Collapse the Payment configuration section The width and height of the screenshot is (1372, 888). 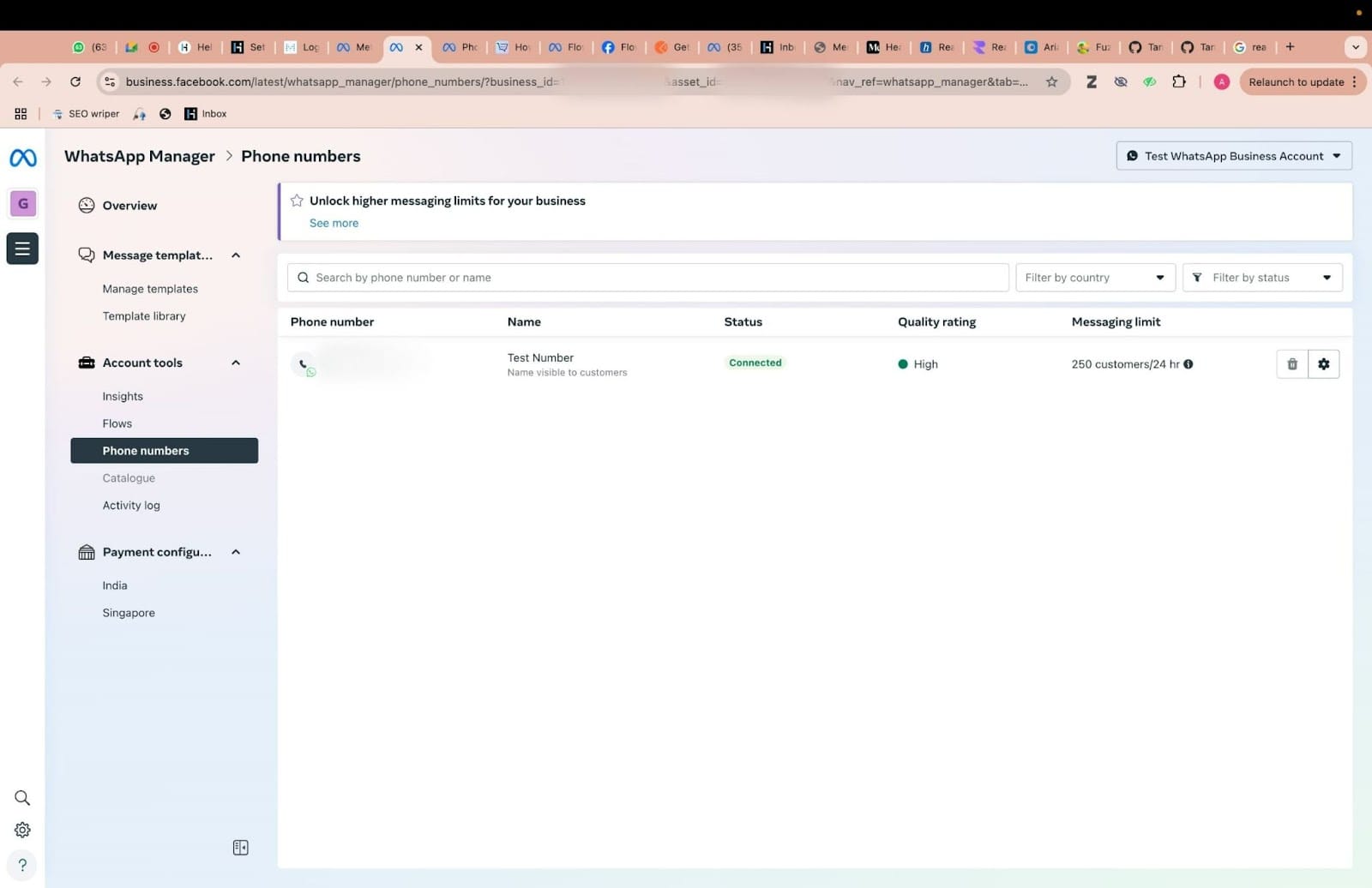[x=236, y=552]
